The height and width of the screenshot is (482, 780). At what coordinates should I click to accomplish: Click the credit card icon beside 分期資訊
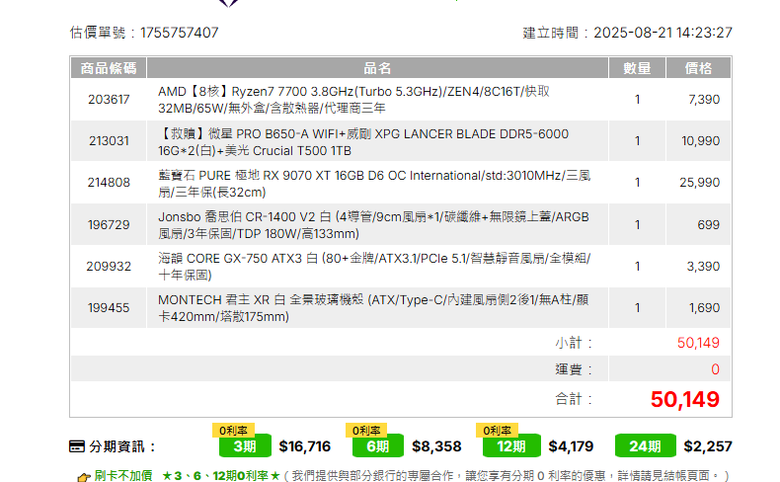pyautogui.click(x=77, y=446)
